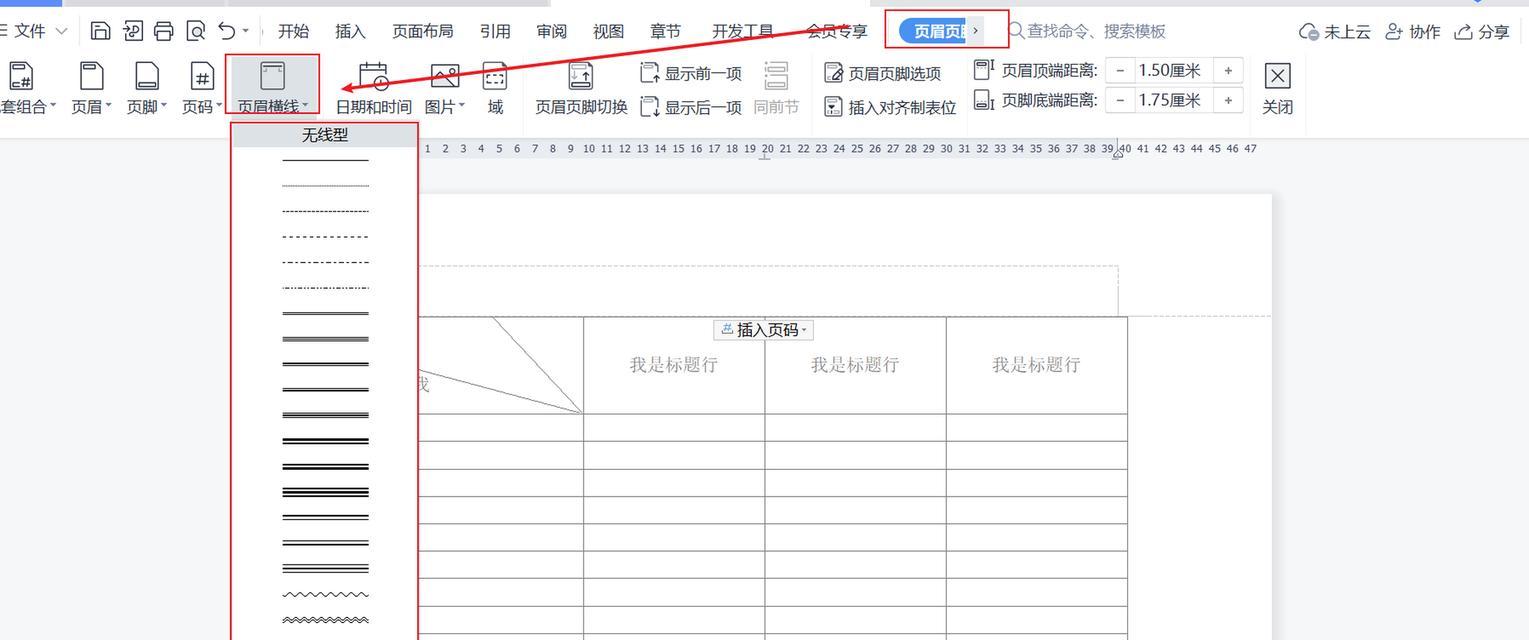The width and height of the screenshot is (1529, 640).
Task: Open the 配套组合 header-footer set dropdown
Action: point(27,88)
